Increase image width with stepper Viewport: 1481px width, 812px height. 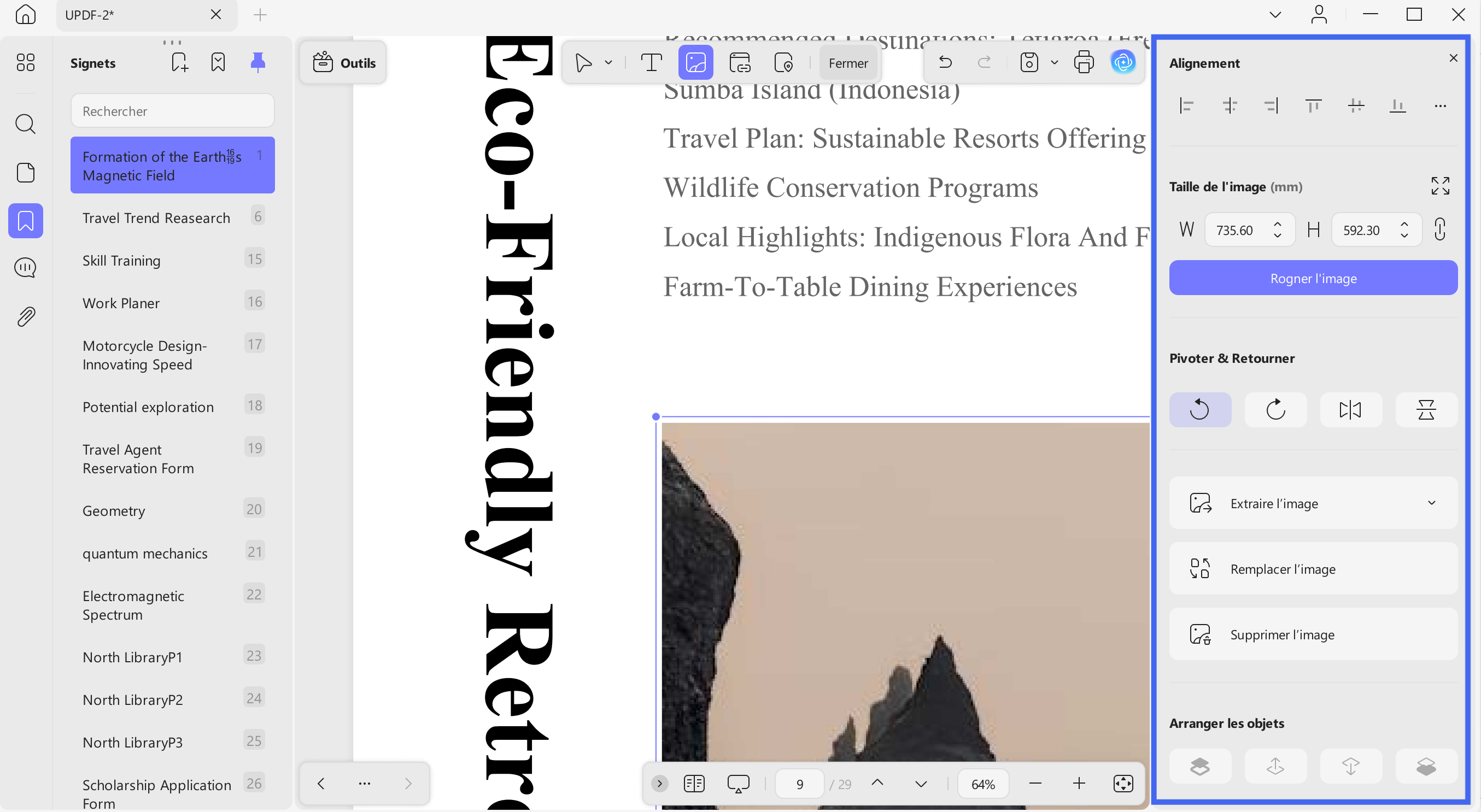[x=1278, y=224]
